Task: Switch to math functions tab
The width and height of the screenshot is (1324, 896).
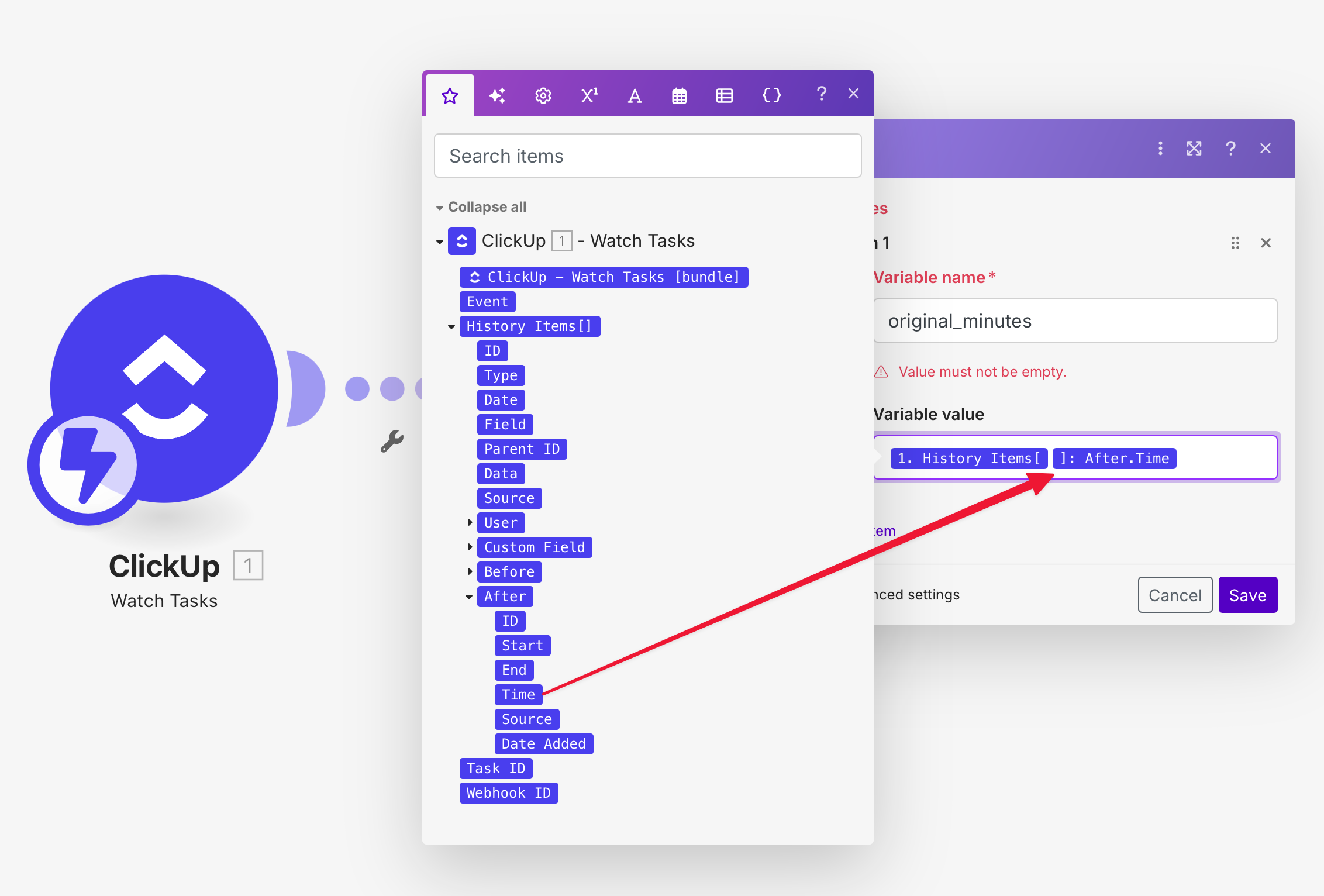Action: 589,95
